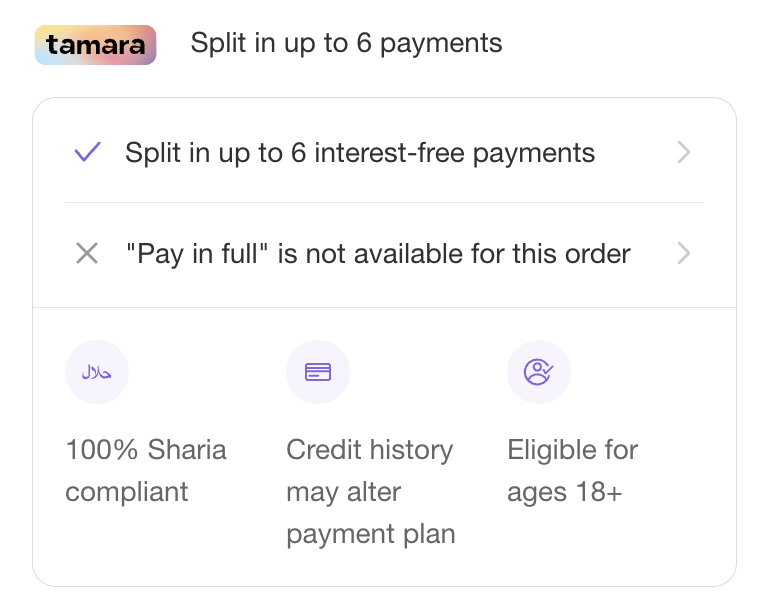This screenshot has width=770, height=608.
Task: Select "Split in up to 6 interest-free payments"
Action: 360,153
